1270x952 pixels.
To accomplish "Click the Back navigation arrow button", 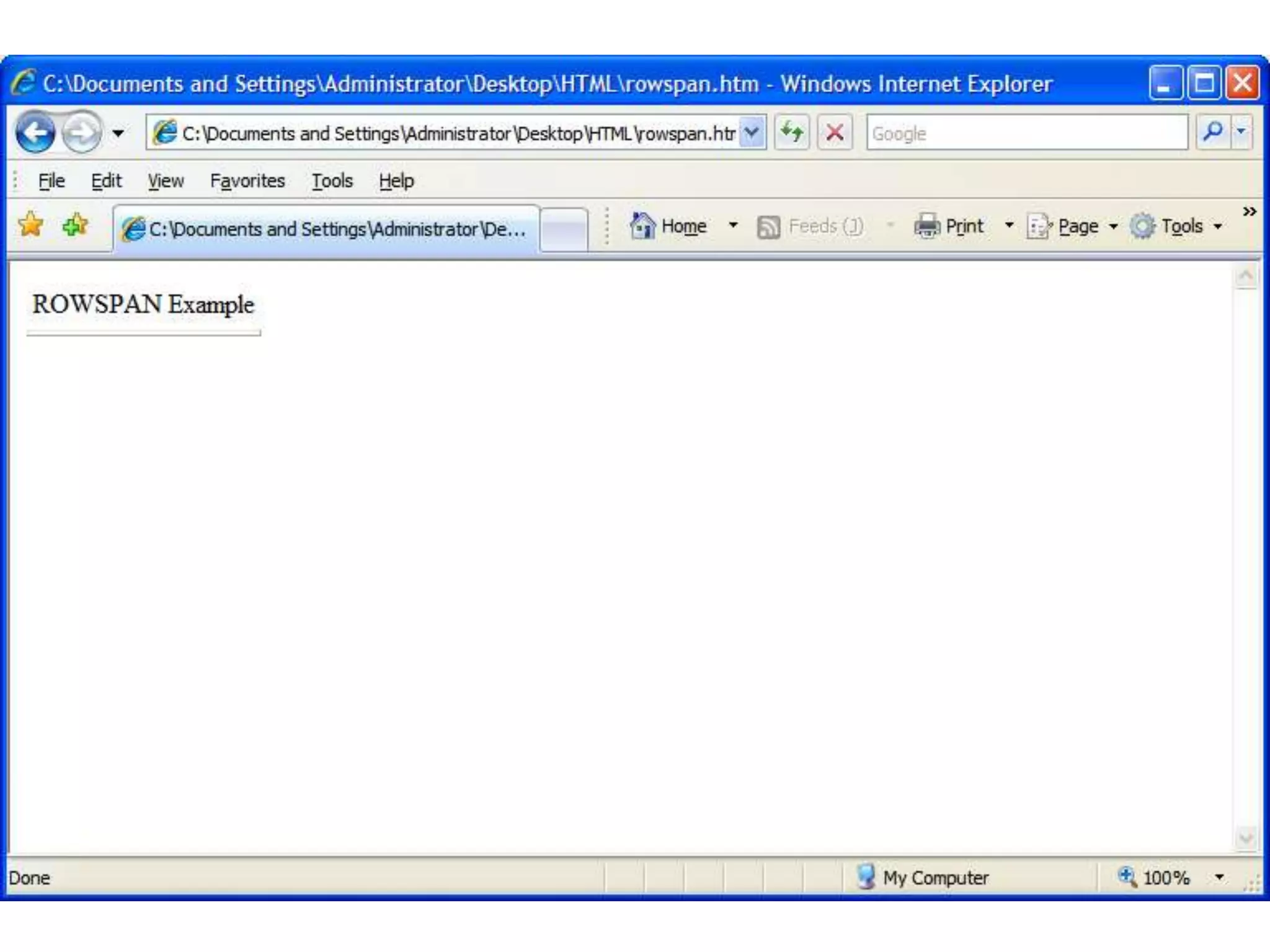I will (x=35, y=133).
